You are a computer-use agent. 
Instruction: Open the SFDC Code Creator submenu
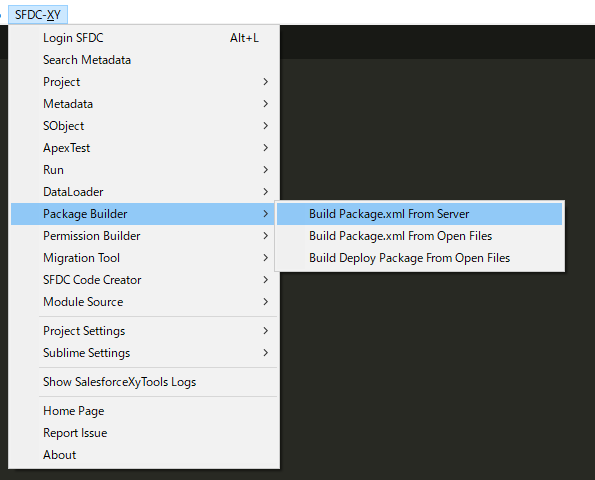click(x=144, y=280)
